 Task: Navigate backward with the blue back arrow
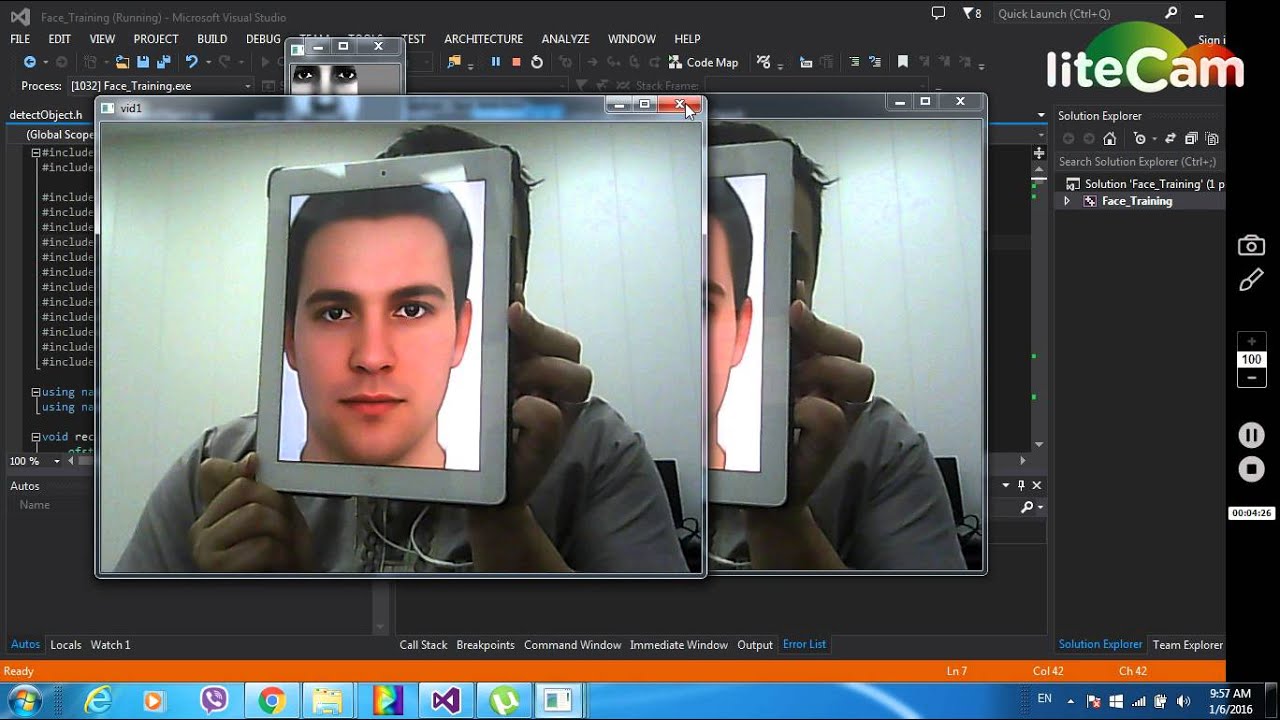pyautogui.click(x=29, y=62)
